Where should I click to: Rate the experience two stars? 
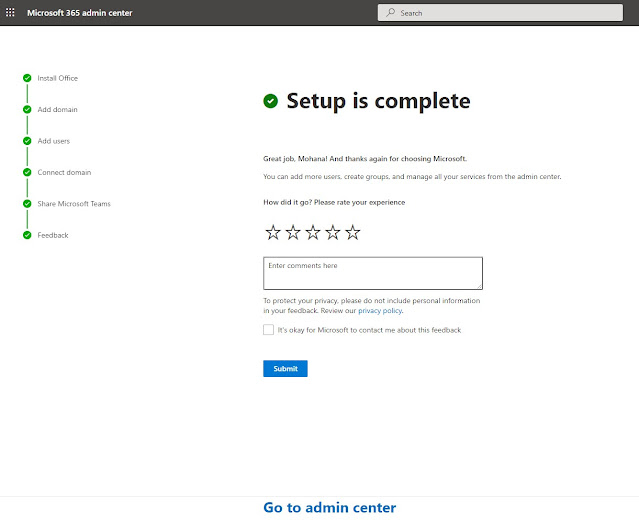click(293, 232)
